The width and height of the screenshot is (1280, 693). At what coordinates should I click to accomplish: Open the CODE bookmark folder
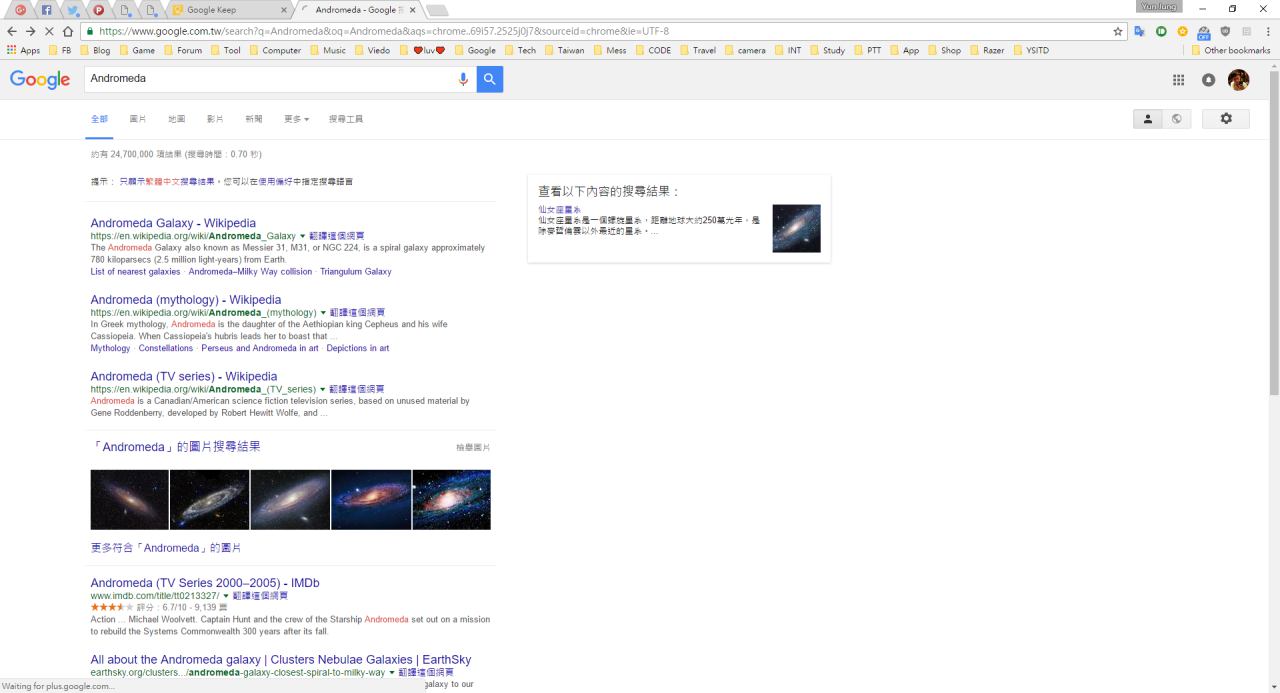(653, 50)
